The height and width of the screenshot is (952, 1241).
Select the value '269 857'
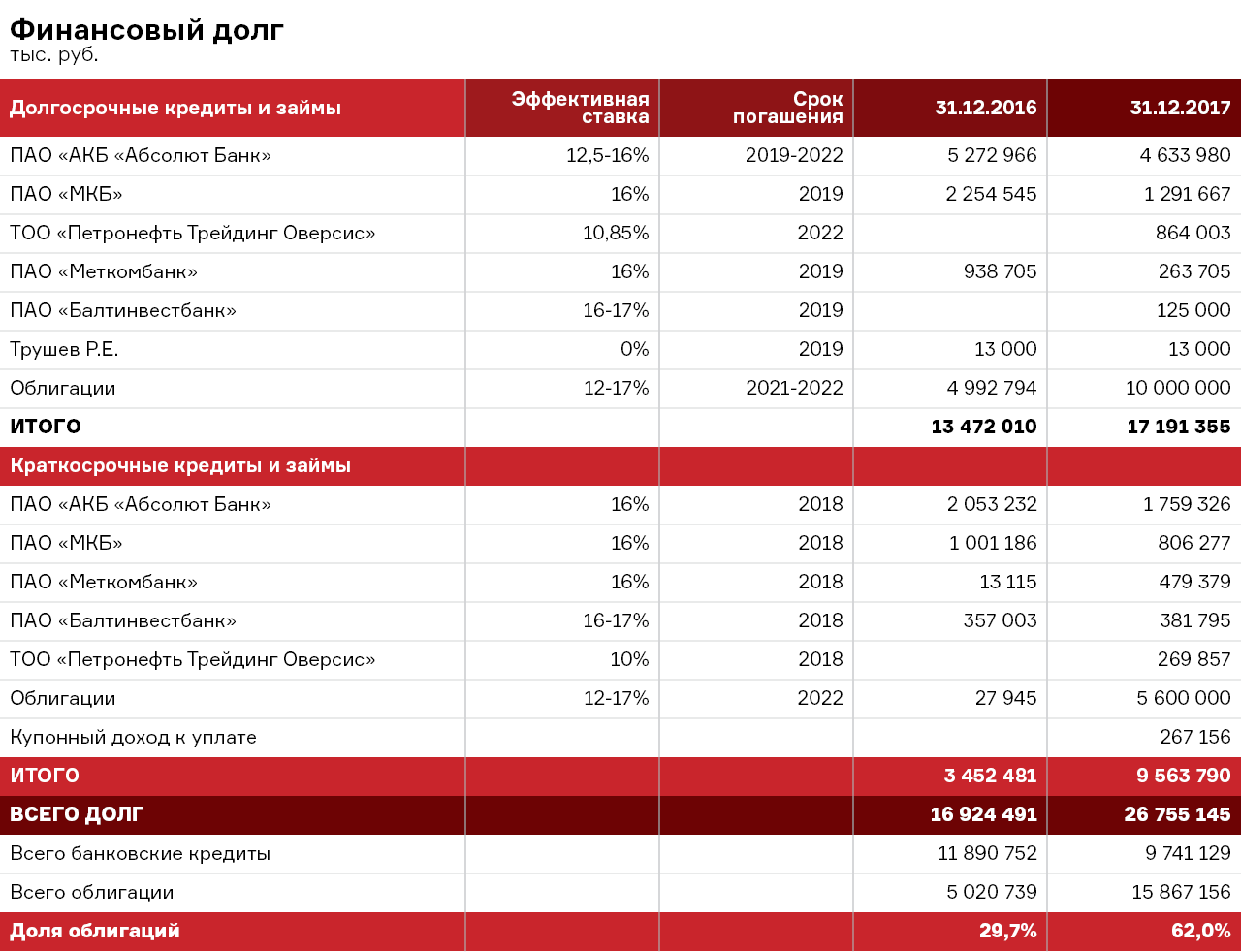(x=1194, y=659)
